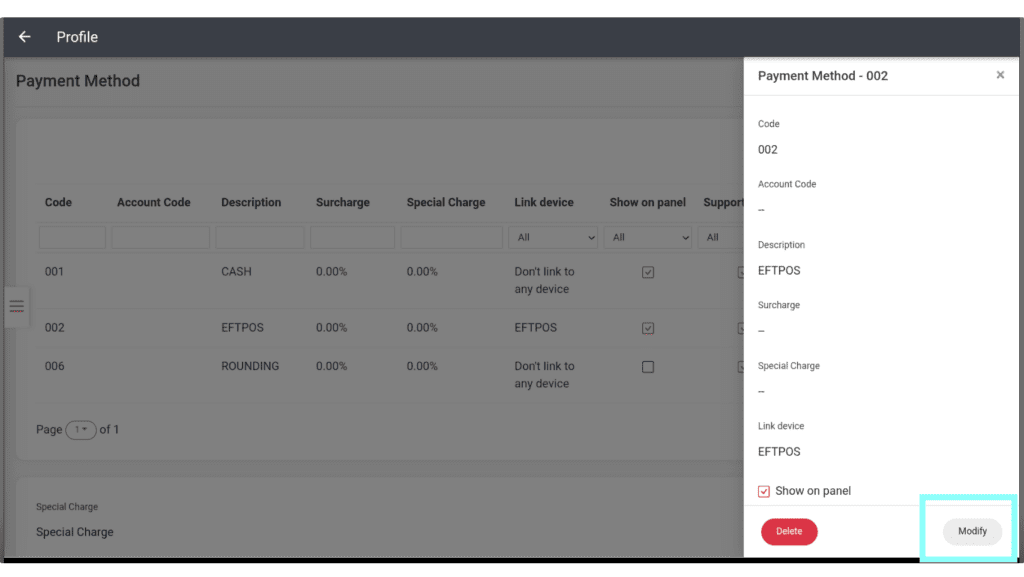1024x577 pixels.
Task: Click the Description filter text box
Action: [x=259, y=237]
